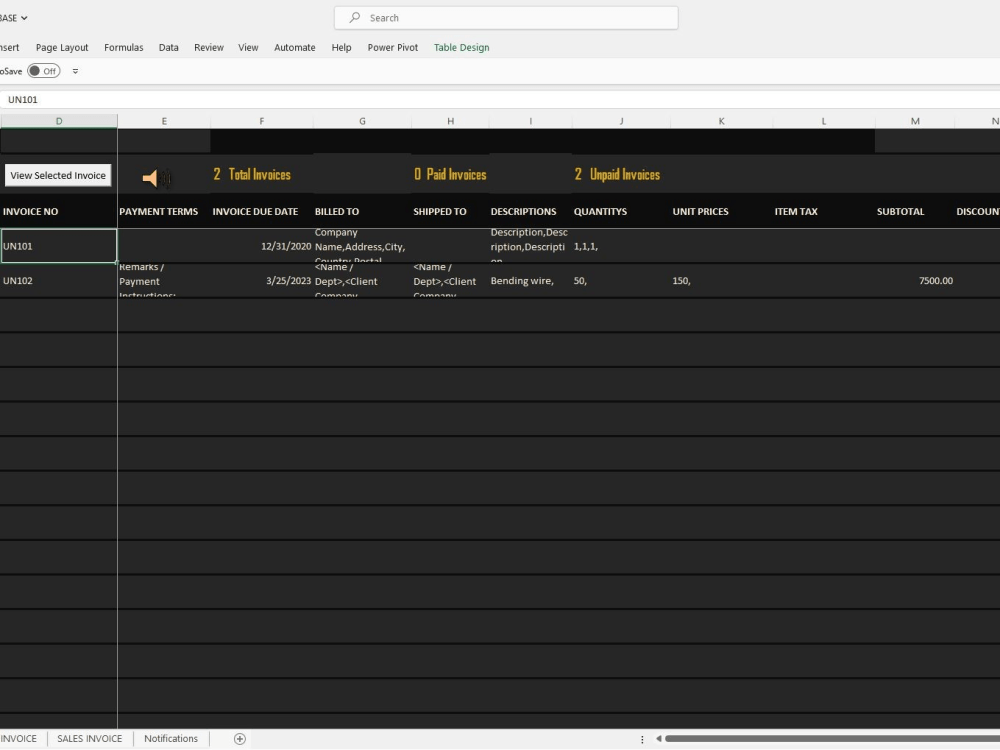Screen dimensions: 1000x750
Task: Select the cell containing invoice UN102
Action: tap(57, 281)
